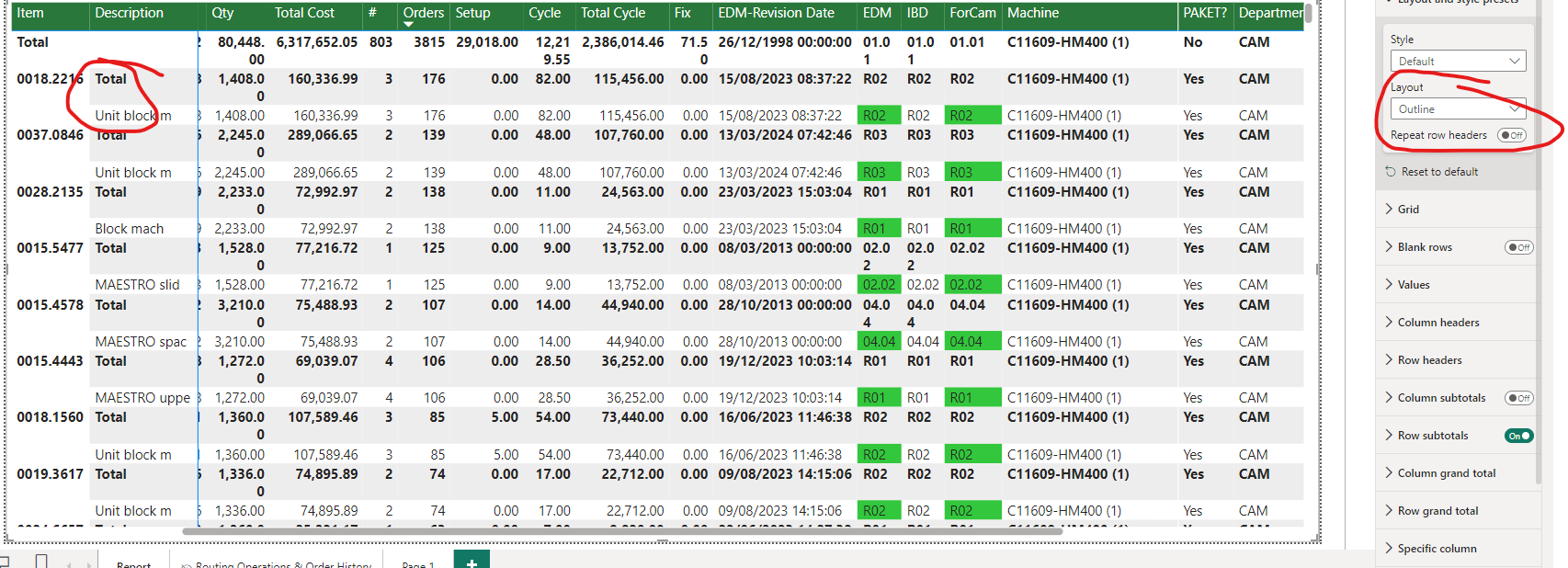1568x568 pixels.
Task: Open the Layout dropdown showing Outline
Action: coord(1458,108)
